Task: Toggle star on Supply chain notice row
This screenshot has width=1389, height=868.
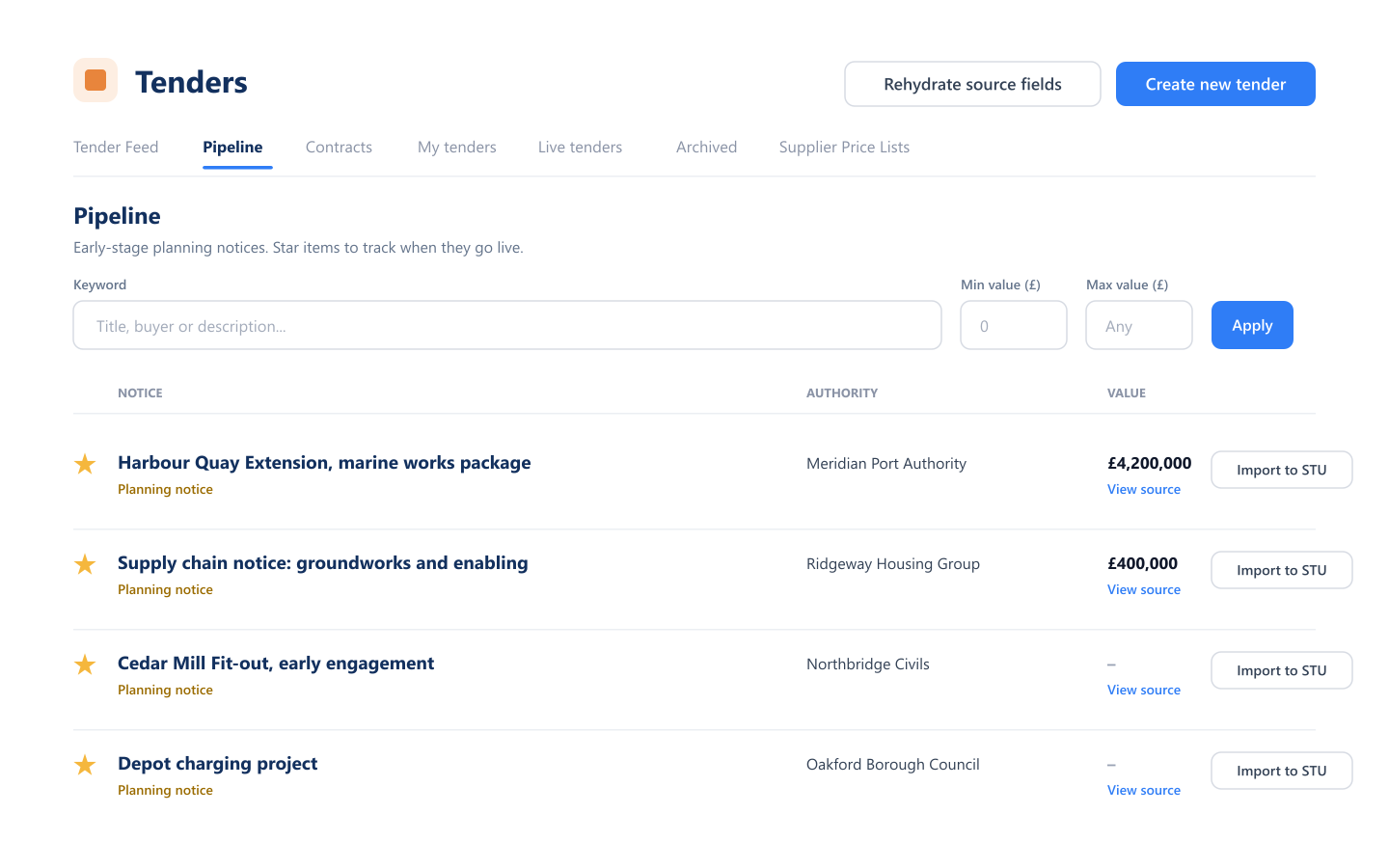Action: point(85,564)
